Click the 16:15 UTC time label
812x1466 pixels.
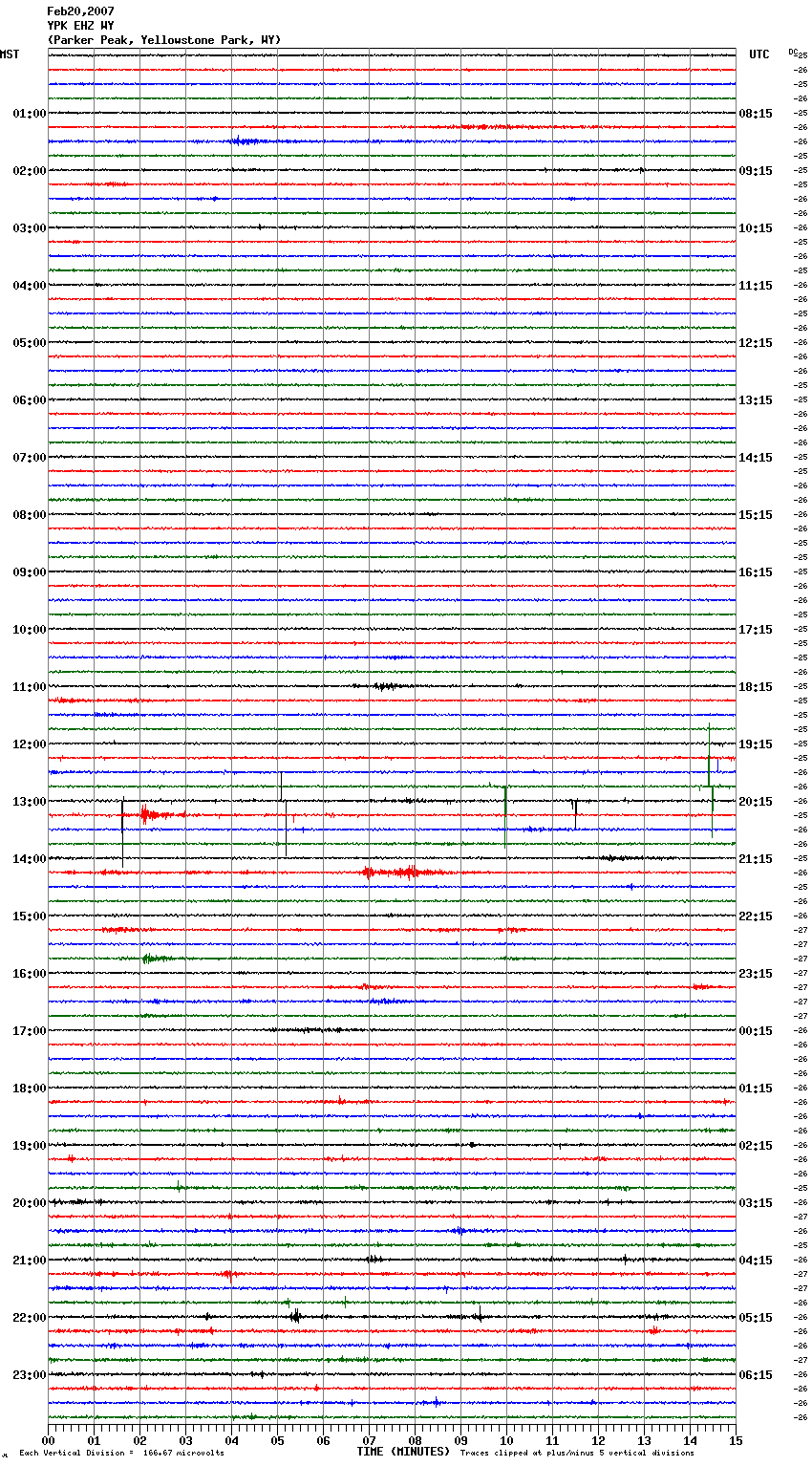756,572
